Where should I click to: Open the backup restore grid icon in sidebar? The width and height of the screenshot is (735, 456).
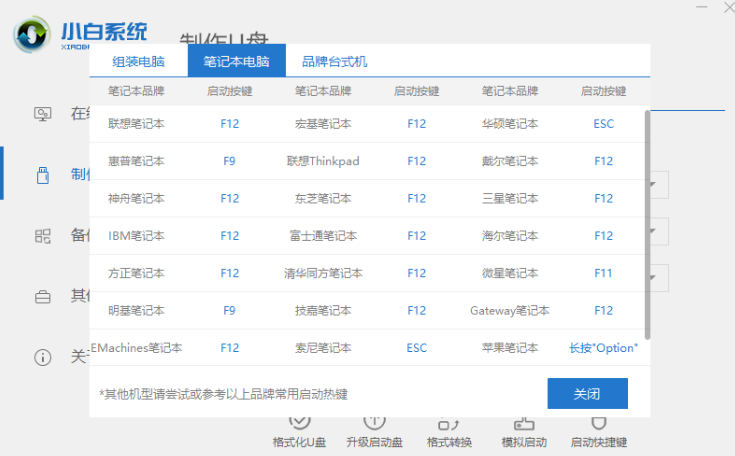coord(43,236)
